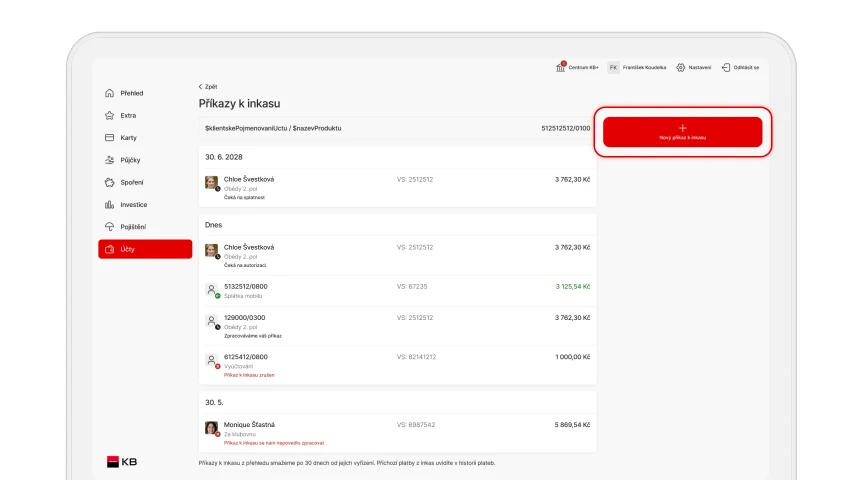Click Příkaz k inkasu zrušen status

(249, 375)
